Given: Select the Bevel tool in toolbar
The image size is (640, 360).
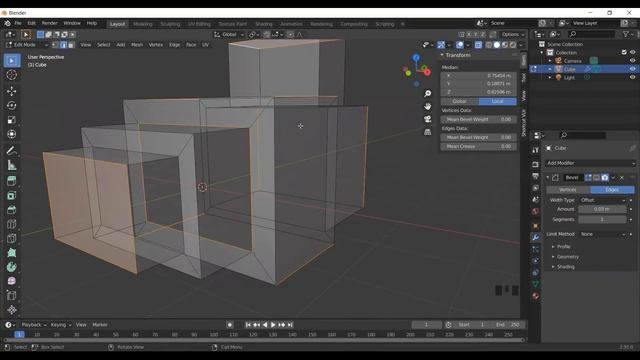Looking at the screenshot, I should [12, 209].
